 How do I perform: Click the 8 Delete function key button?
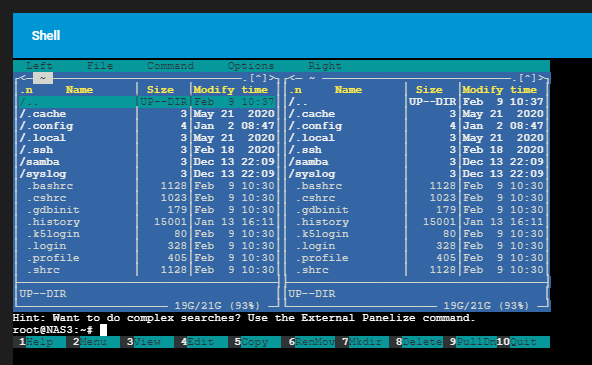point(416,342)
